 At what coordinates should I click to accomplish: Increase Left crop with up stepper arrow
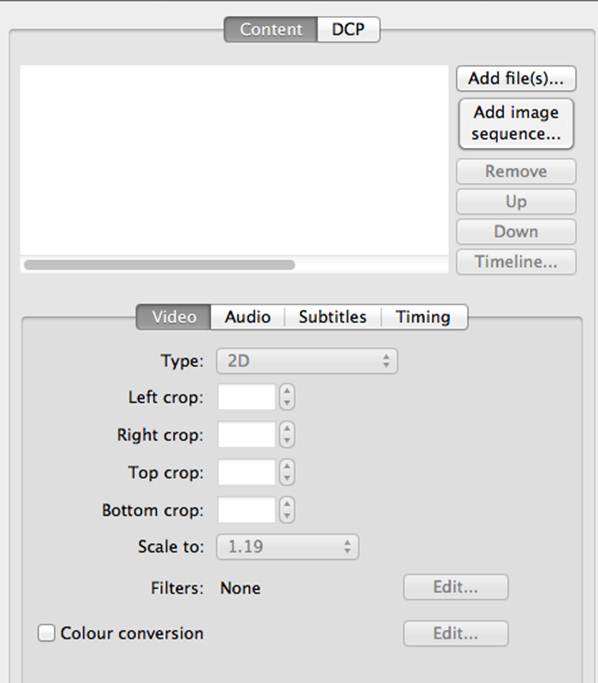point(287,391)
